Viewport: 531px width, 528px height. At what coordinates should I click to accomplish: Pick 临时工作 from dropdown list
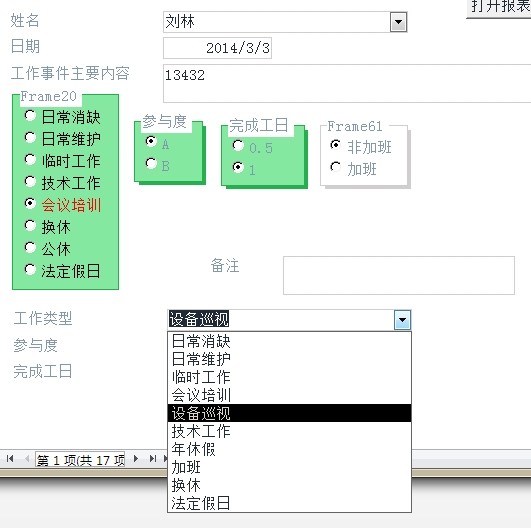290,377
